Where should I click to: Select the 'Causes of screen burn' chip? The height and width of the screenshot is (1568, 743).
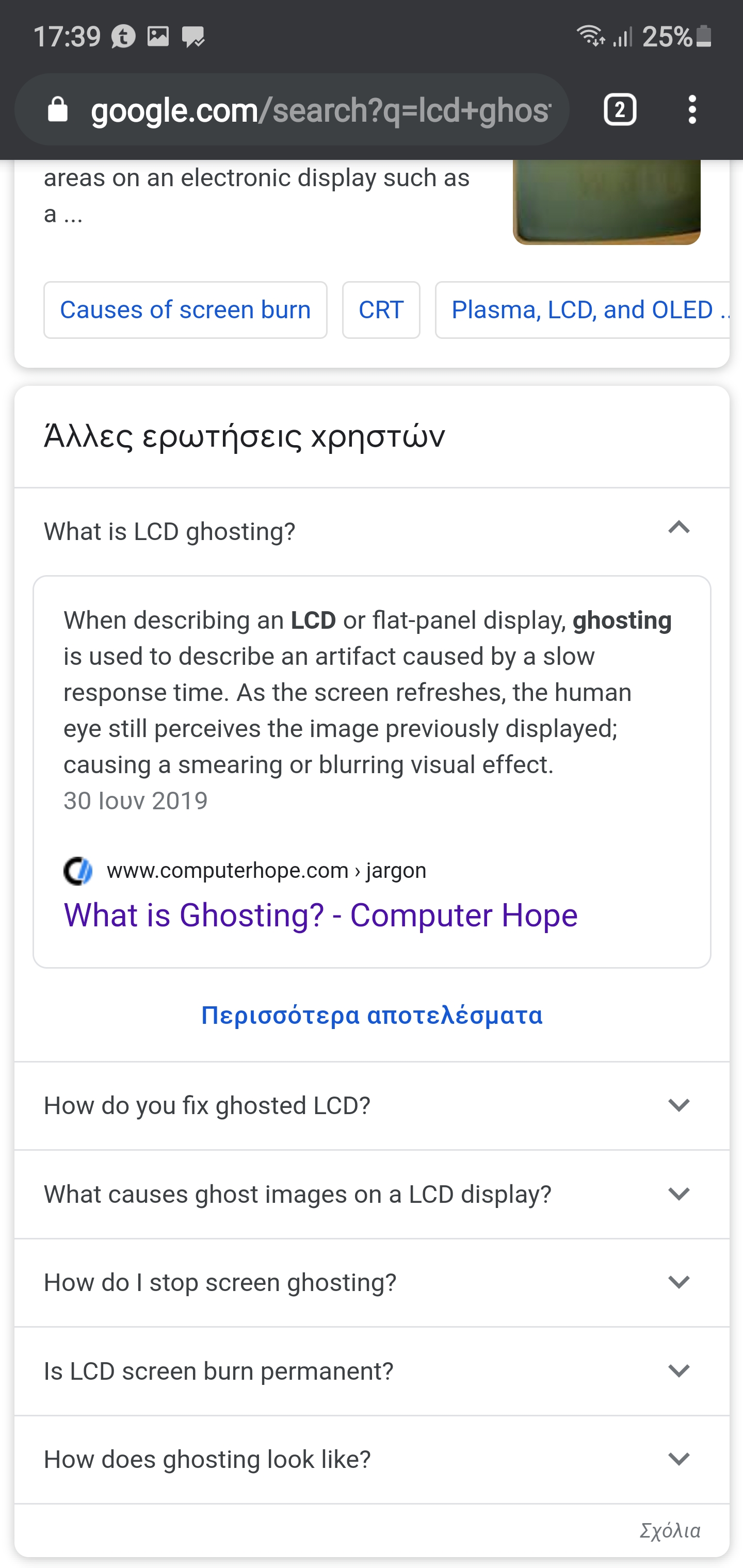[185, 310]
